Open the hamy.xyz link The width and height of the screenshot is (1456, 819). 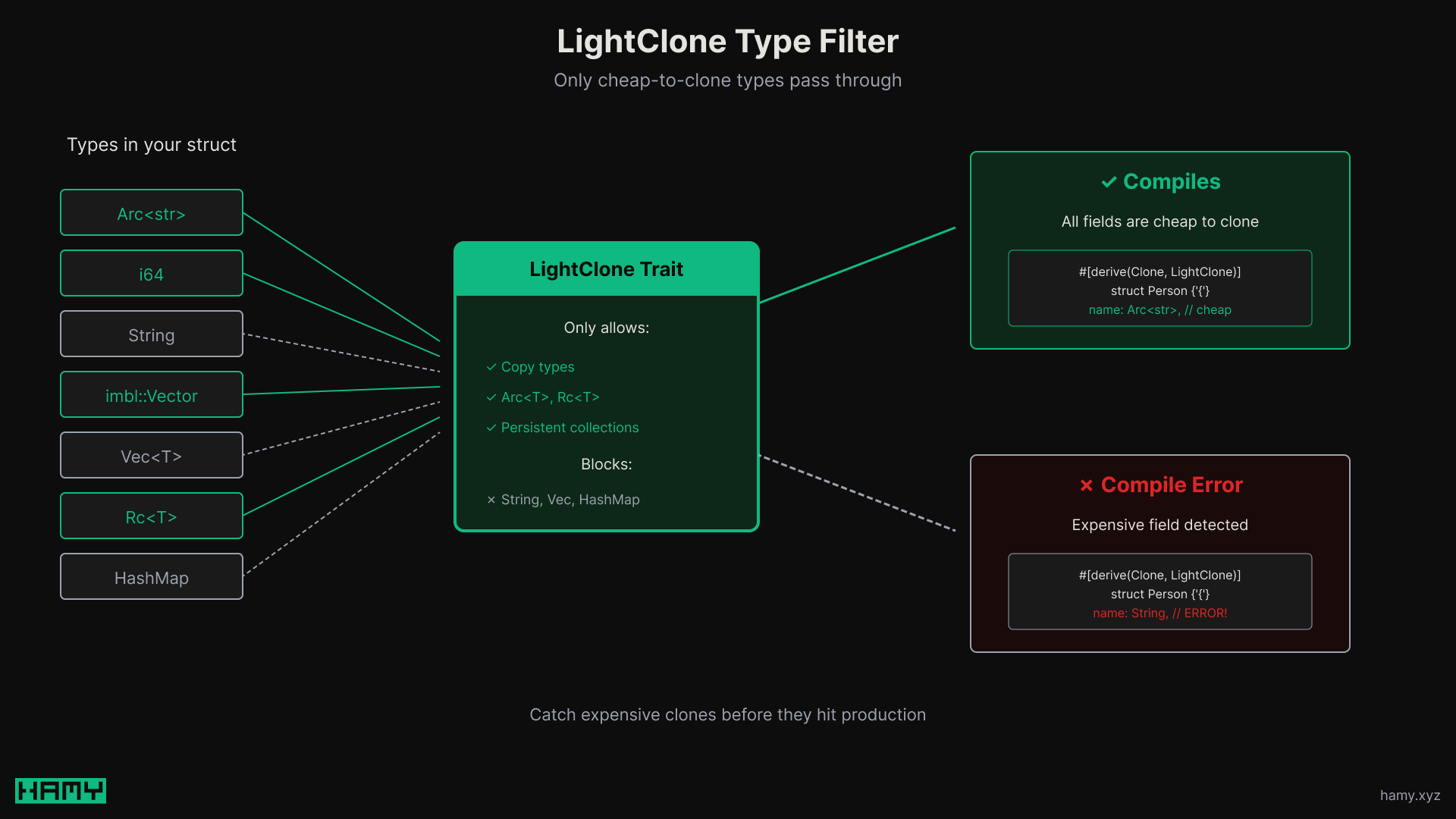pyautogui.click(x=1410, y=796)
